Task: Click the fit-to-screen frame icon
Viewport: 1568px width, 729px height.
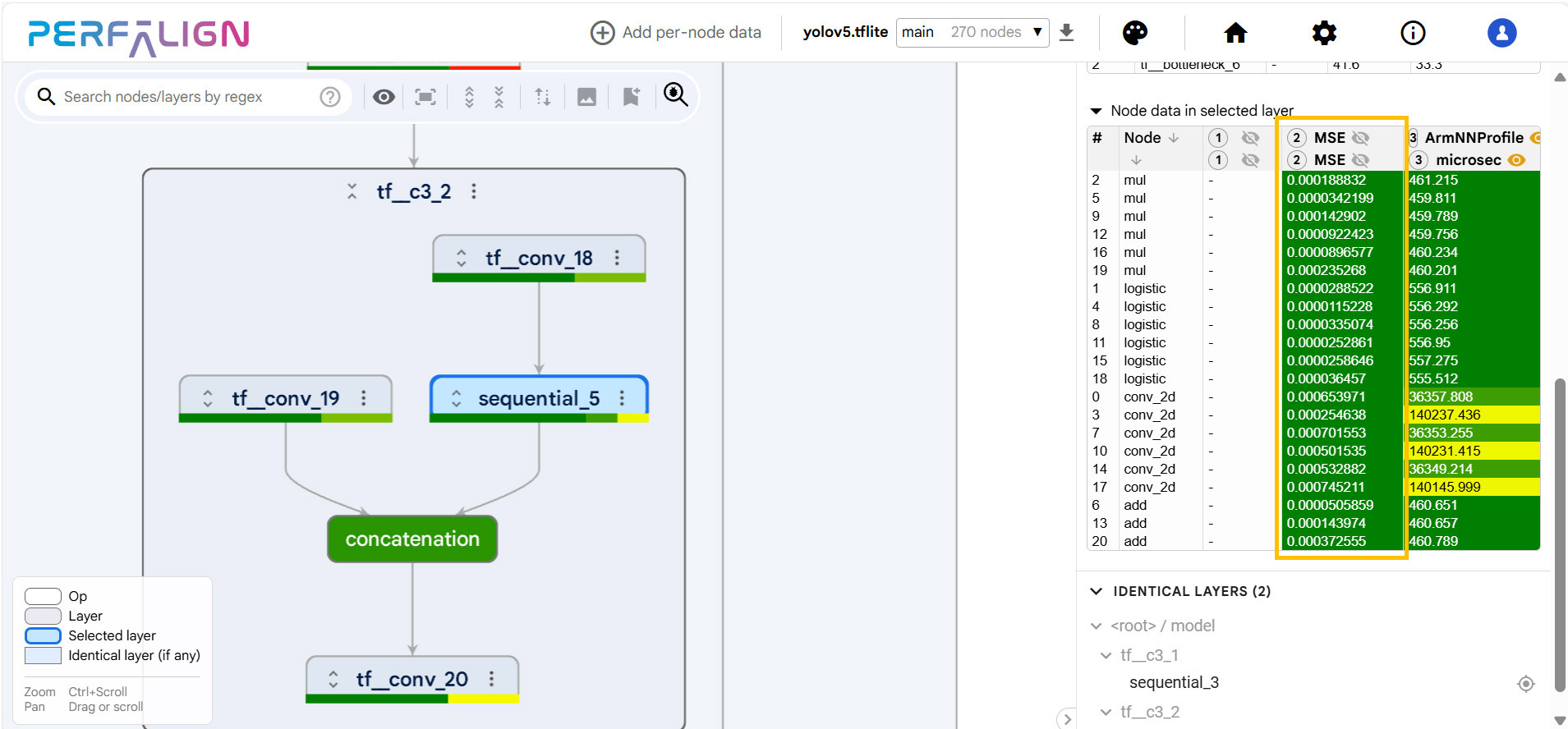Action: tap(425, 97)
